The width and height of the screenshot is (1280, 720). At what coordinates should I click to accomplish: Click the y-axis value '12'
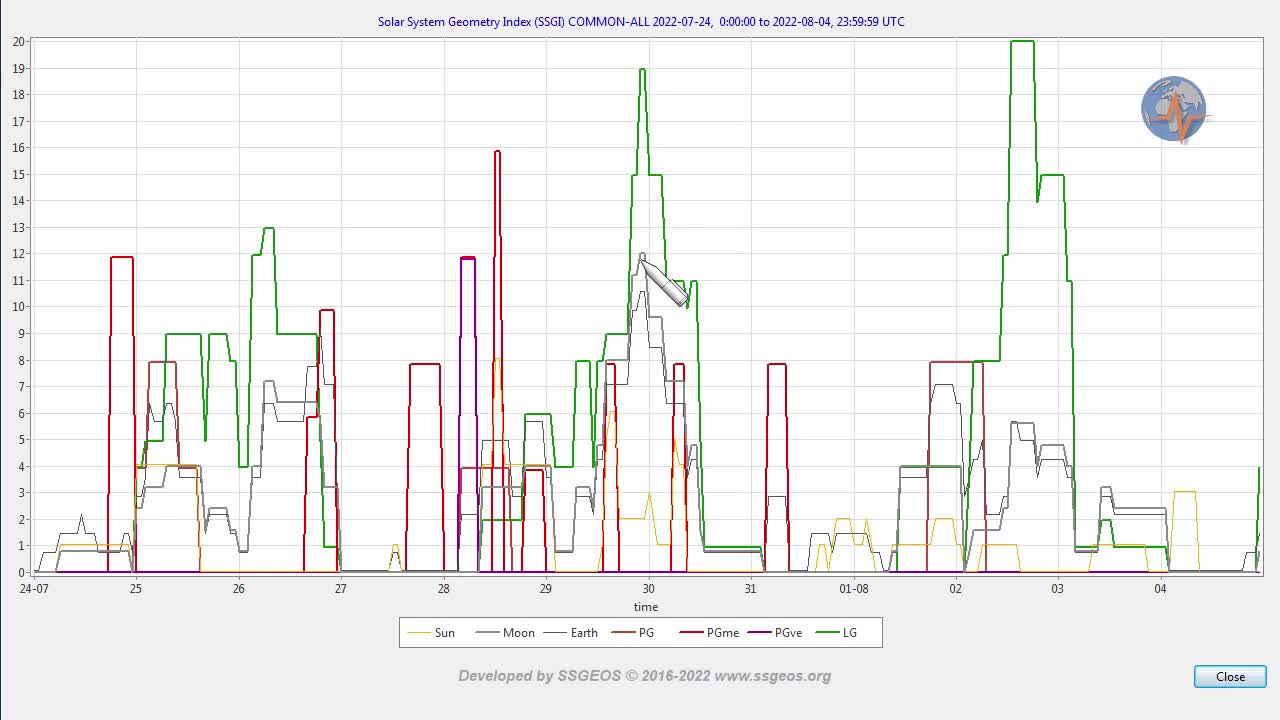pyautogui.click(x=18, y=254)
